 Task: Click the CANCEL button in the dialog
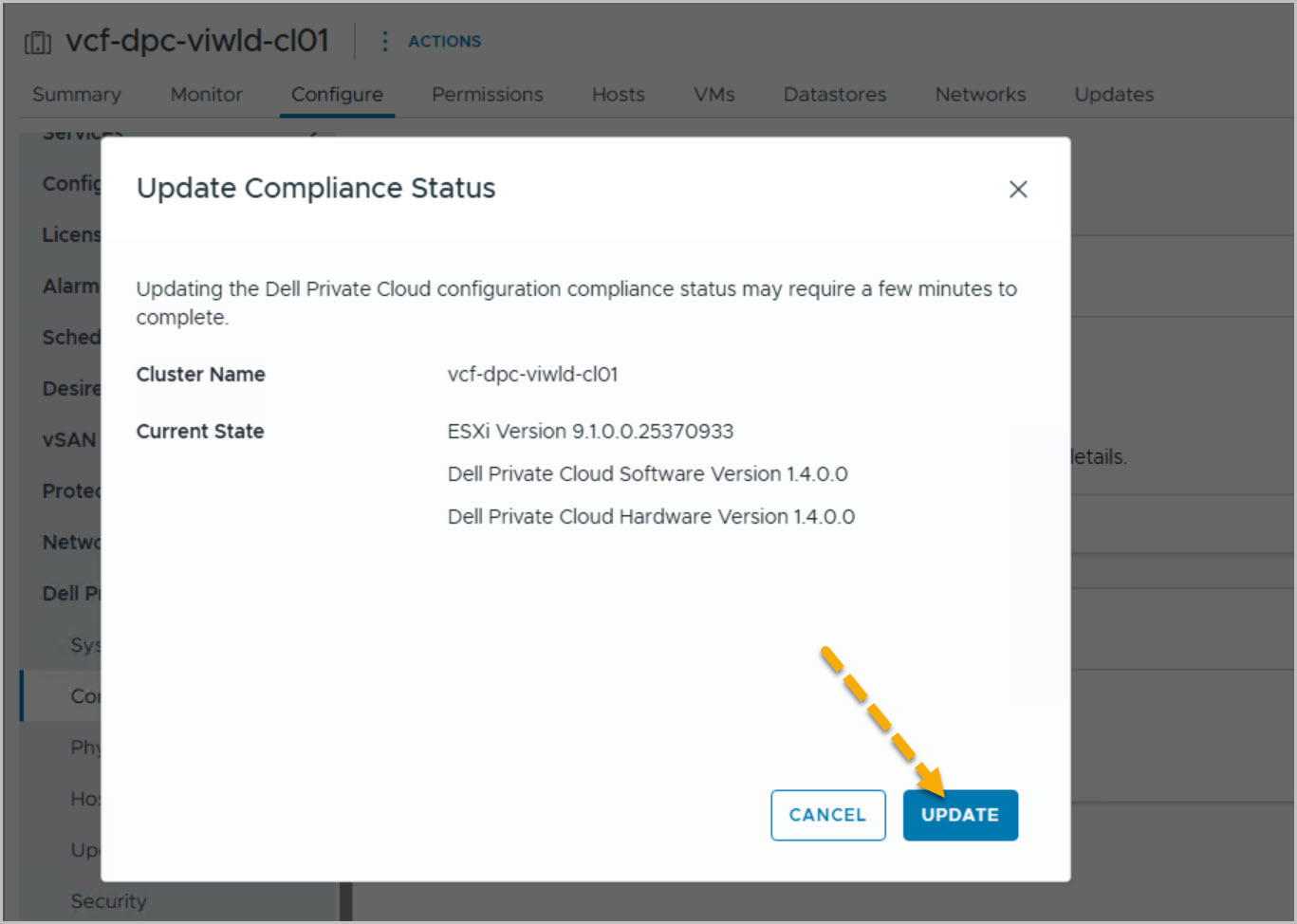[828, 815]
